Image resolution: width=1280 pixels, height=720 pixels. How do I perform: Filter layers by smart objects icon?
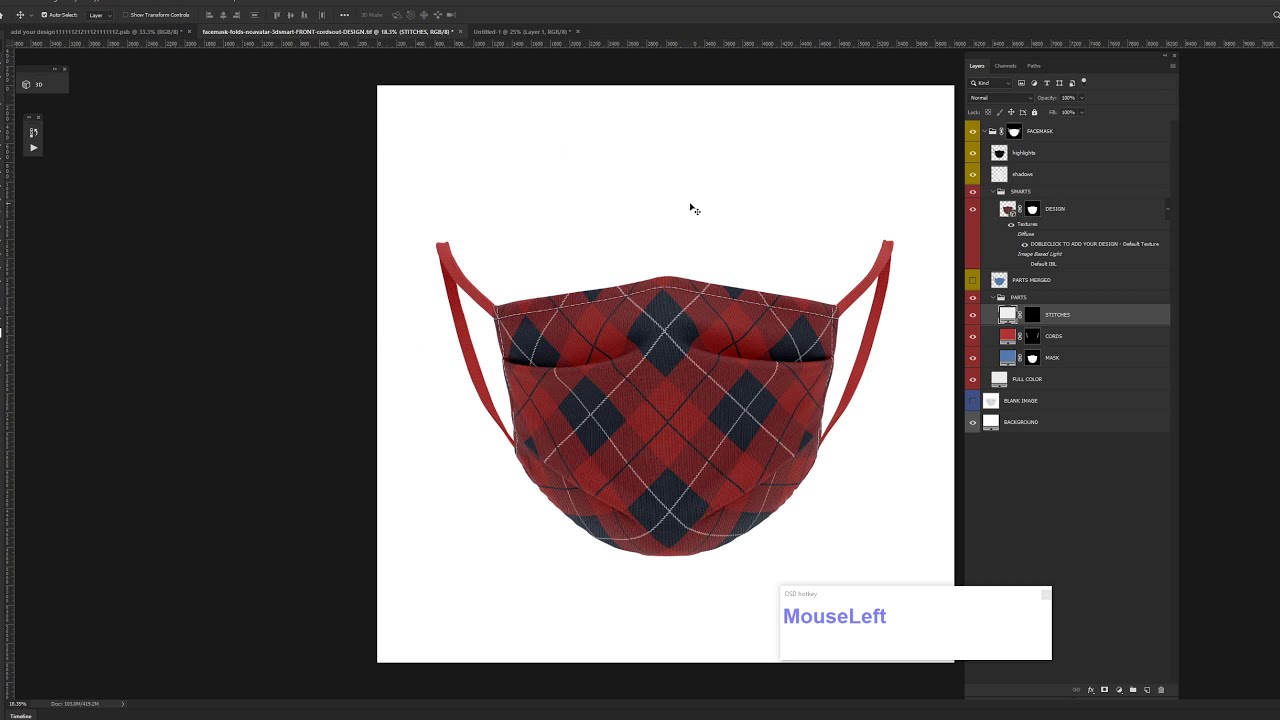click(1072, 83)
